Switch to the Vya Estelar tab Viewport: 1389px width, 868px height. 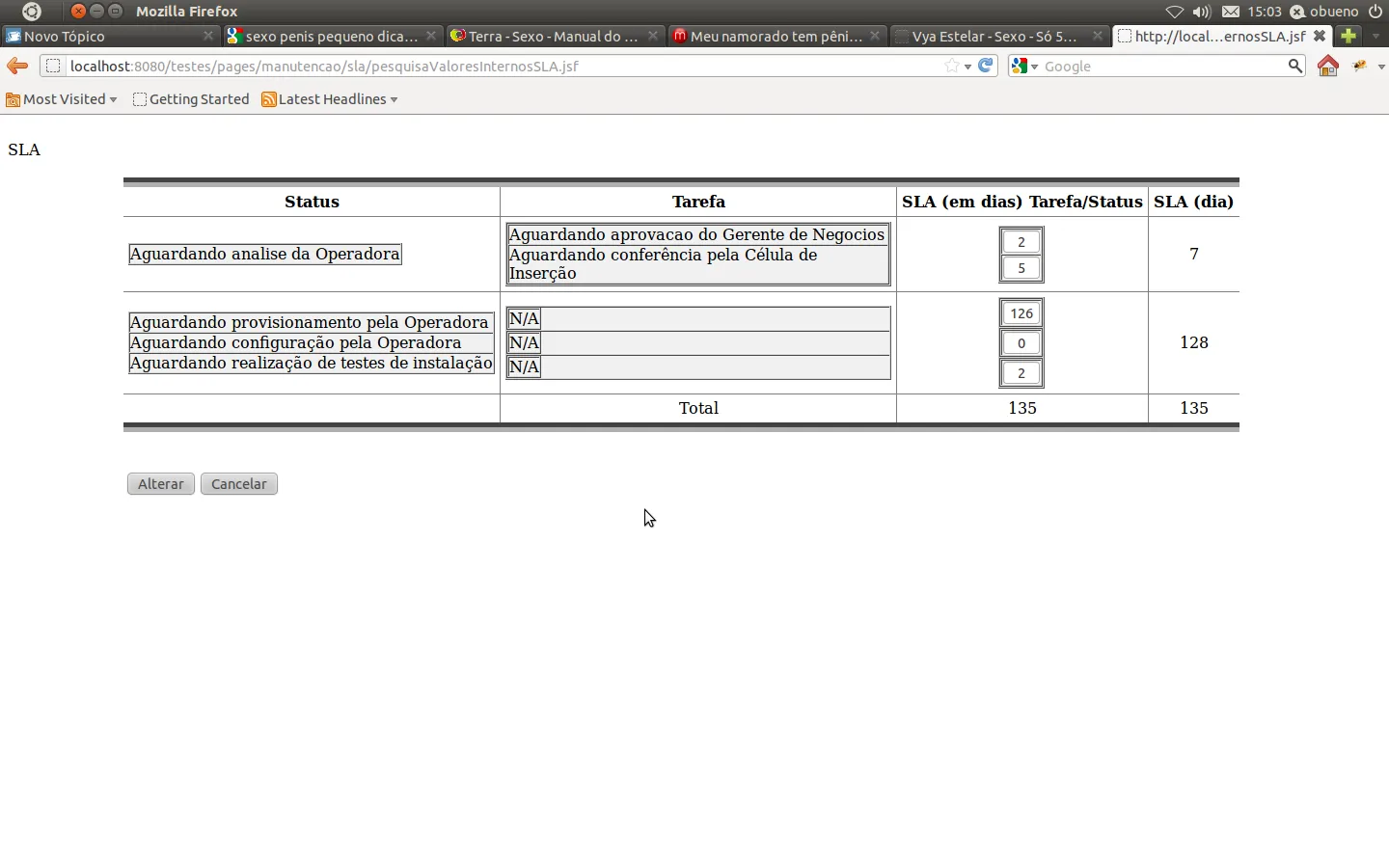[998, 36]
